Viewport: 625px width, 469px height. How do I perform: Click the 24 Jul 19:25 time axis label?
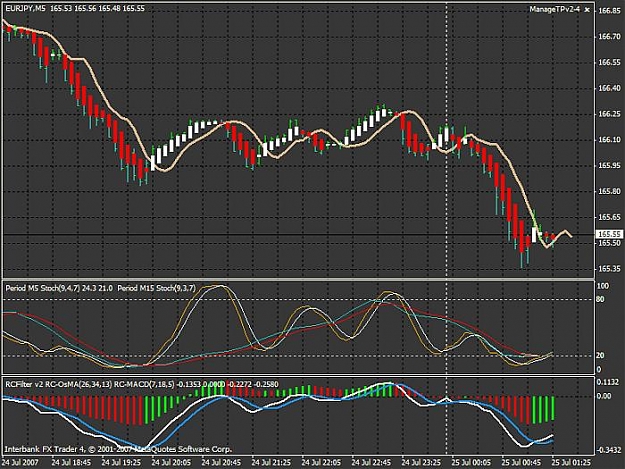coord(121,462)
